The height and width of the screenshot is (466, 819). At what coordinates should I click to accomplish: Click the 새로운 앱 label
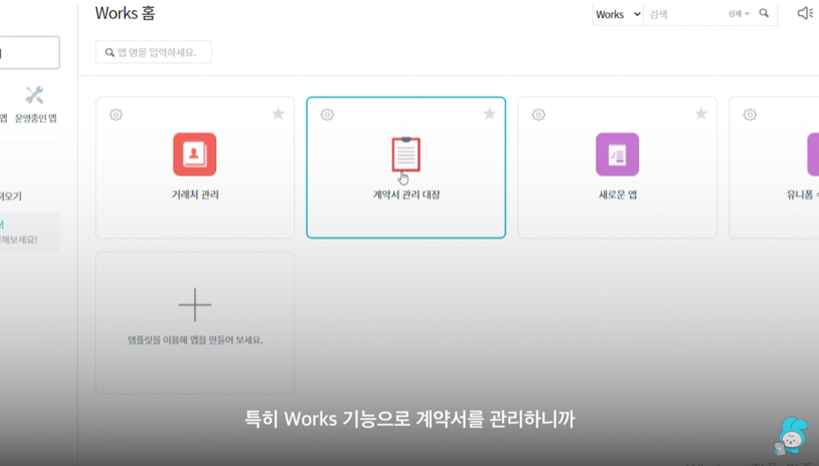pyautogui.click(x=617, y=195)
